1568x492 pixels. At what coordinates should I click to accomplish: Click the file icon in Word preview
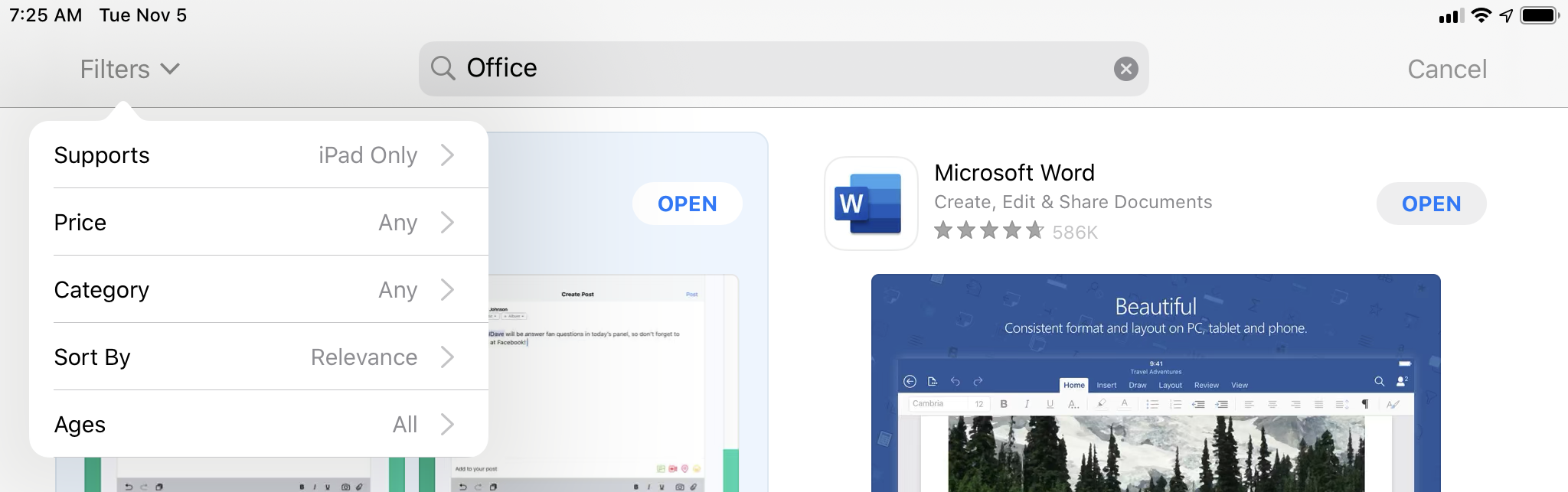[x=933, y=381]
